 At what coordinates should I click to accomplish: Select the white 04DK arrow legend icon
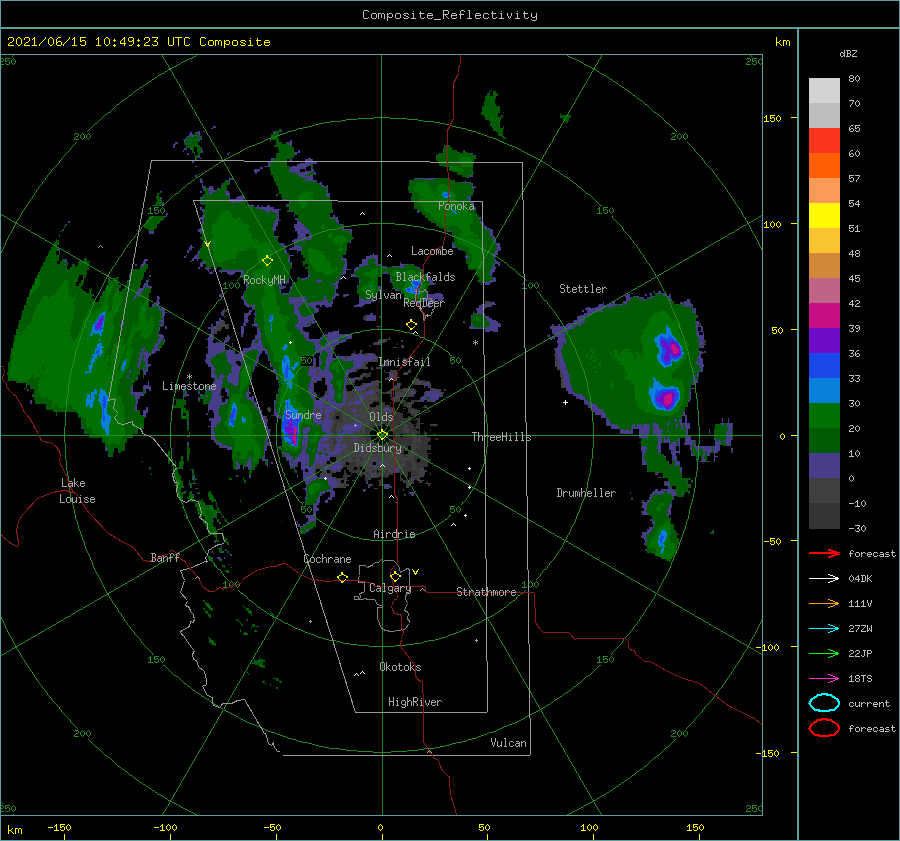tap(824, 579)
